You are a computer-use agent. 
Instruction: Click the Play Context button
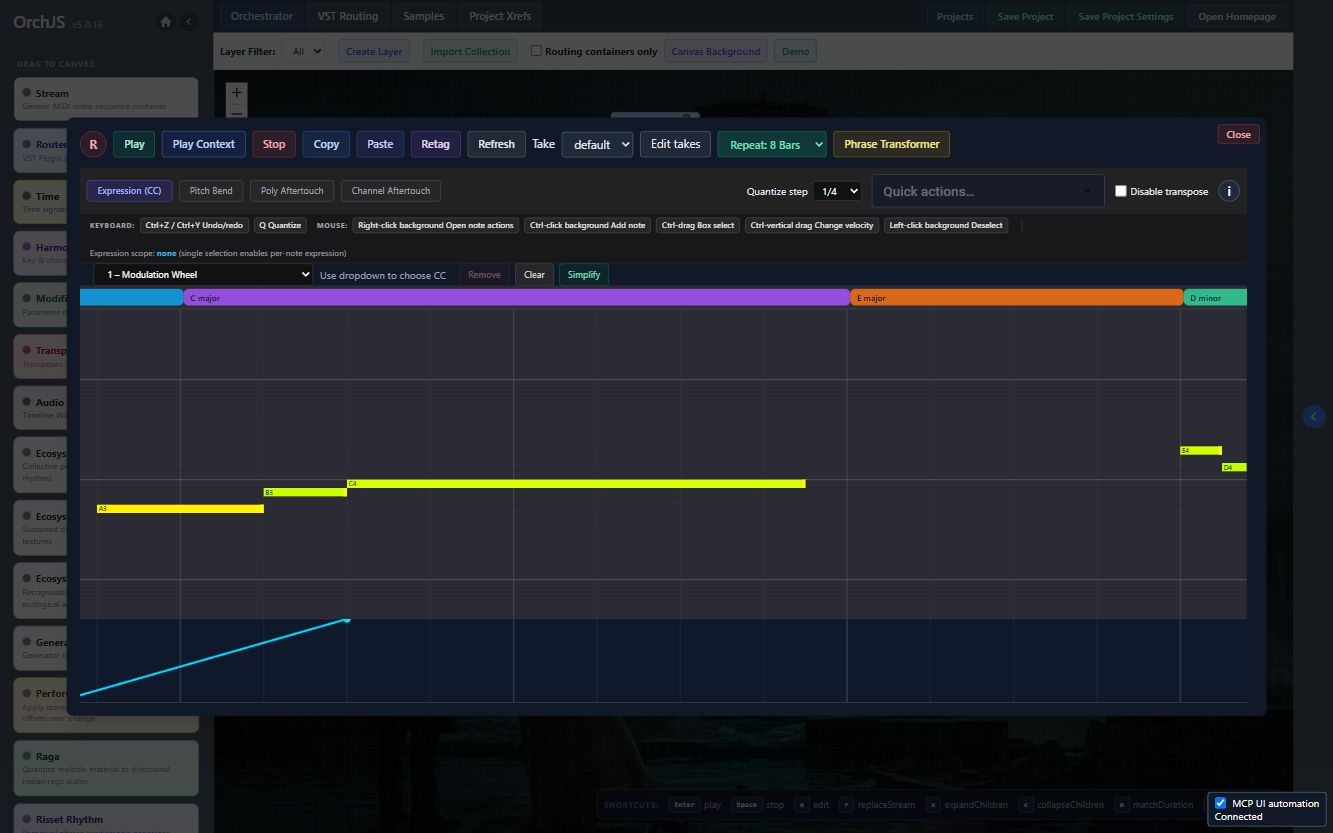coord(204,144)
